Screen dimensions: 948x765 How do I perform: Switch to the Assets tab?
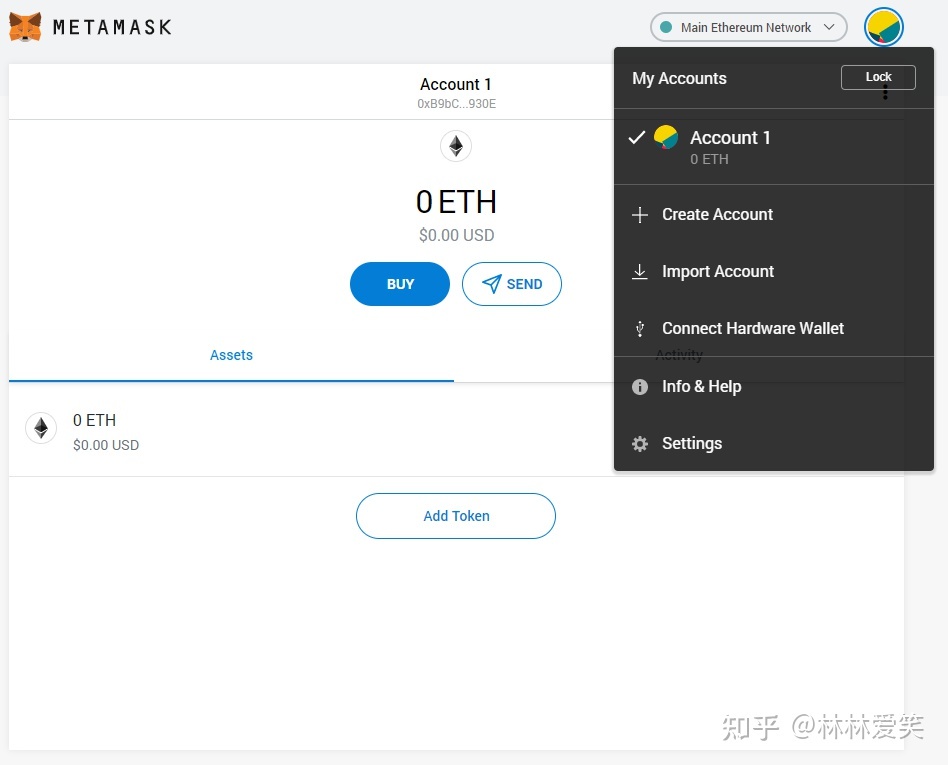coord(231,356)
